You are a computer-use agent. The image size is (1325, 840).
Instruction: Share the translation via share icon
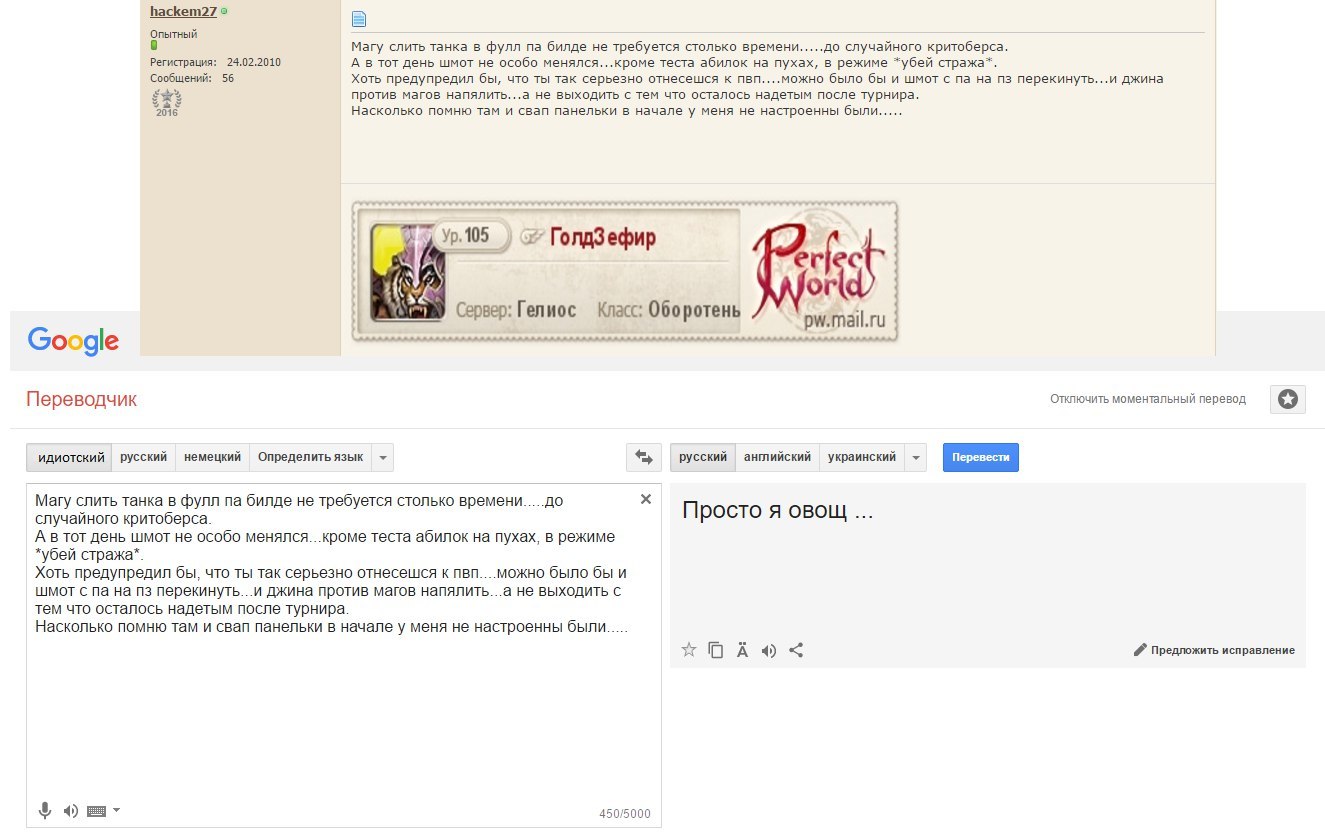tap(796, 650)
